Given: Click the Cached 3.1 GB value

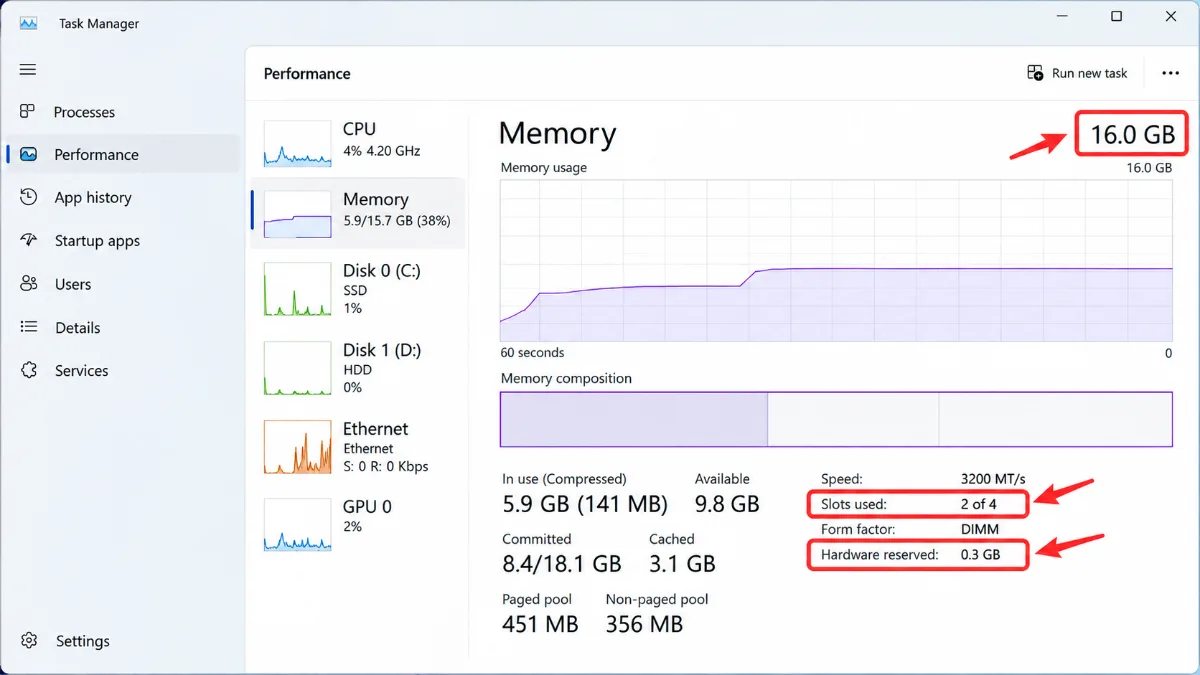Looking at the screenshot, I should [x=682, y=564].
